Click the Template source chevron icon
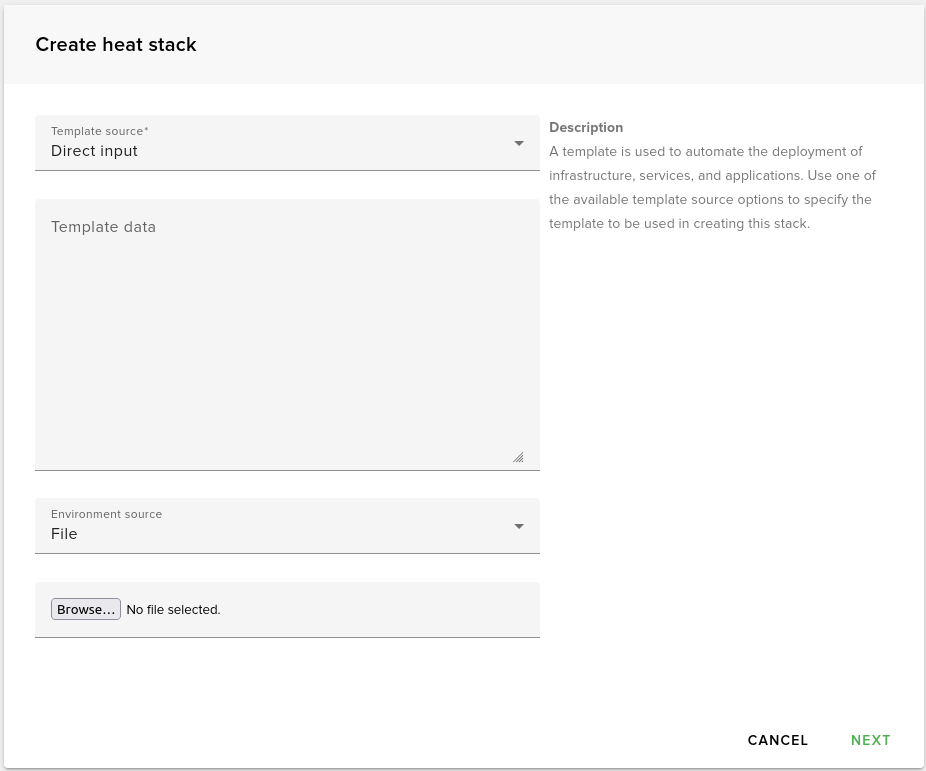Viewport: 926px width, 771px height. click(x=519, y=142)
